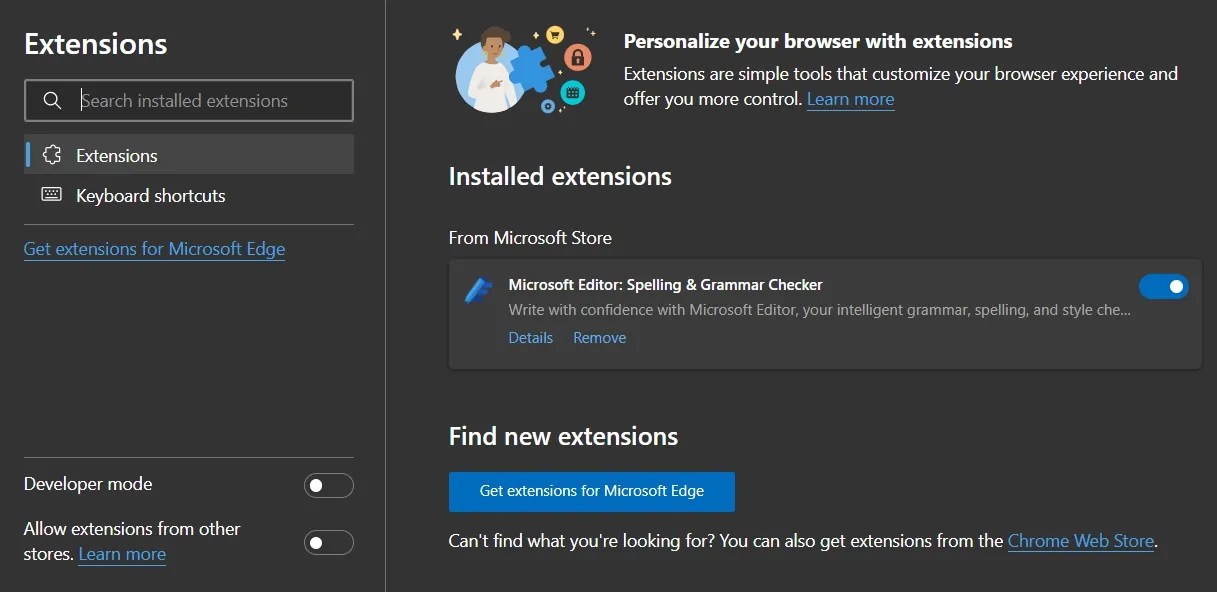
Task: Click Details for the Microsoft Editor extension
Action: (x=530, y=337)
